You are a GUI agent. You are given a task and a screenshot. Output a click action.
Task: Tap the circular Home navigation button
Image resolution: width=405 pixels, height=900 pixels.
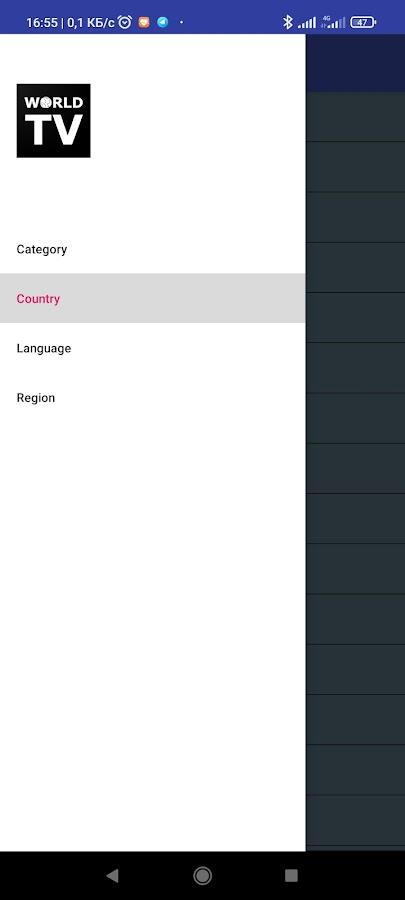[x=202, y=875]
